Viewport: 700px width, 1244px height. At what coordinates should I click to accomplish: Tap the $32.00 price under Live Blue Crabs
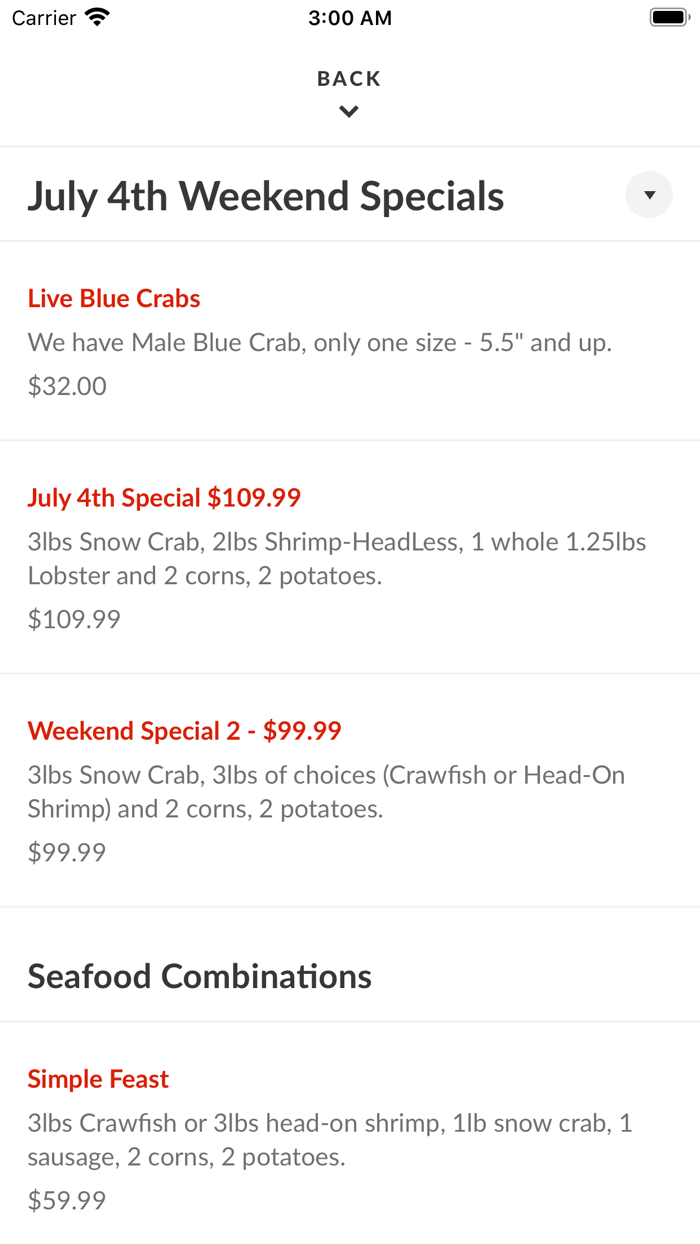tap(67, 385)
